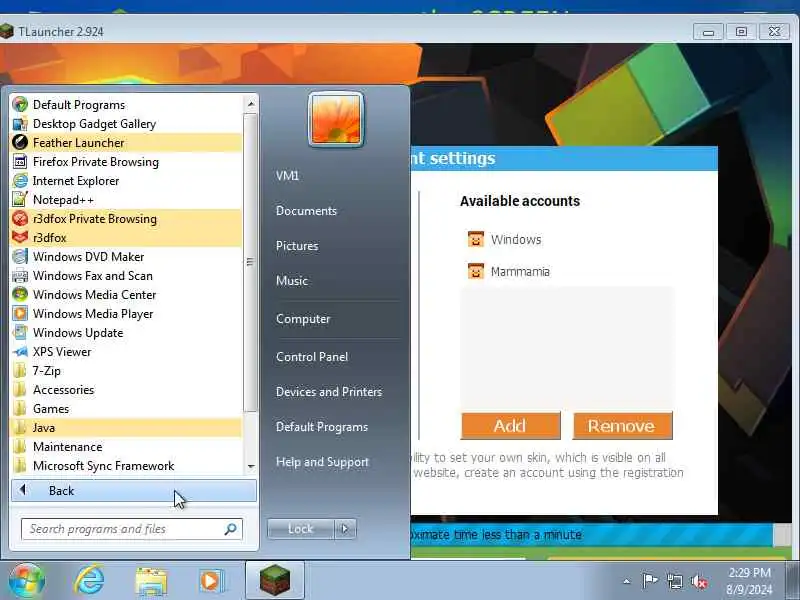Click the programs list scroll up arrow
The image size is (800, 600).
250,104
